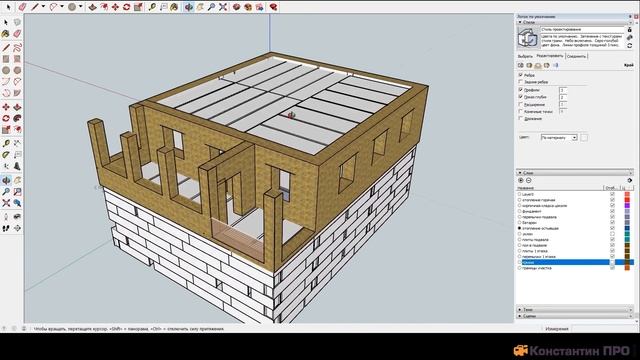The width and height of the screenshot is (640, 360).
Task: Select the Push/Pull tool in top toolbar
Action: coord(92,7)
